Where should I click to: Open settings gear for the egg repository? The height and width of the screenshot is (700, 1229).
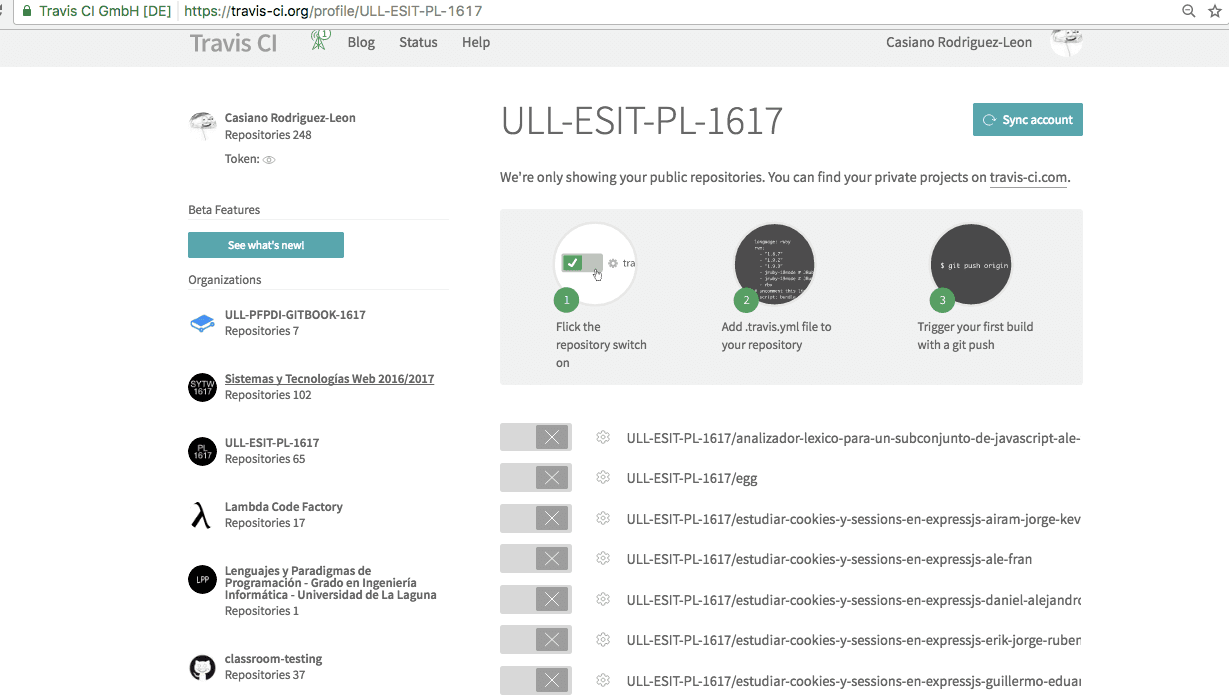603,478
